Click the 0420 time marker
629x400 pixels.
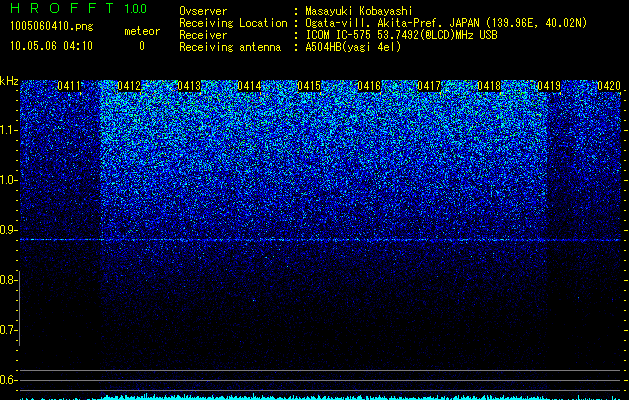pos(609,86)
